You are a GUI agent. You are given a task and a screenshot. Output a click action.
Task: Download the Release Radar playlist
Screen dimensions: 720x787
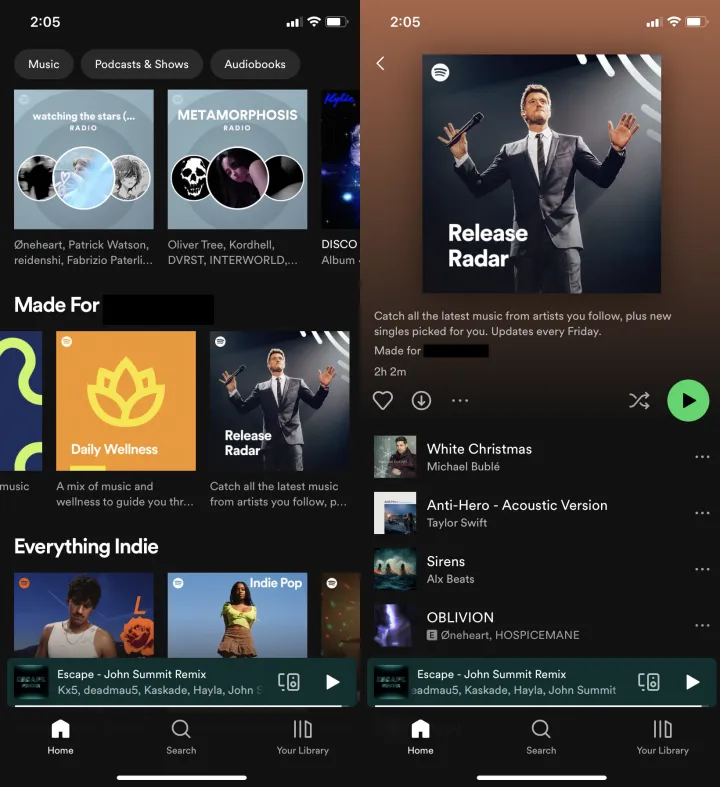coord(421,400)
